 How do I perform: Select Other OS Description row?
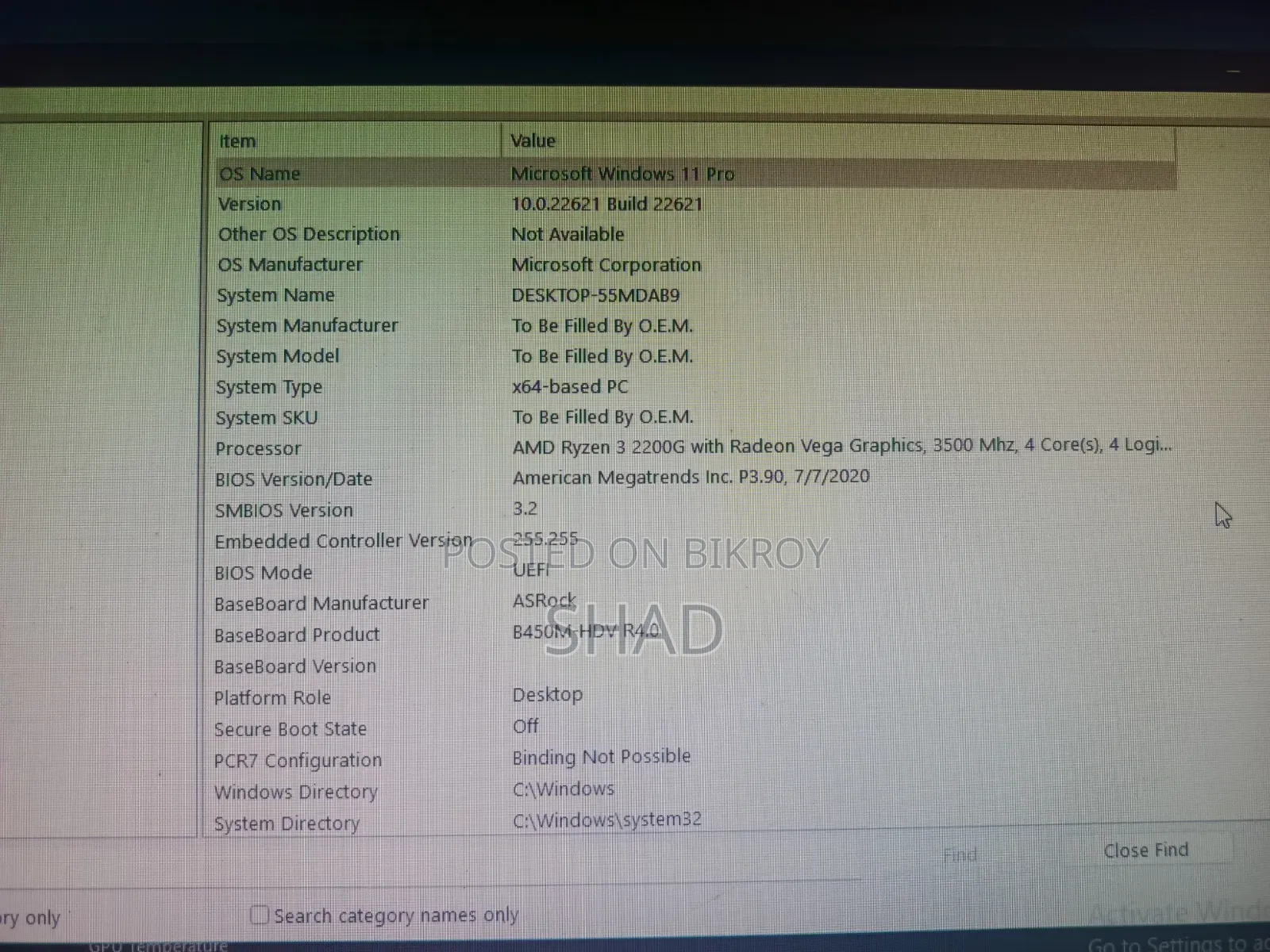[x=695, y=234]
